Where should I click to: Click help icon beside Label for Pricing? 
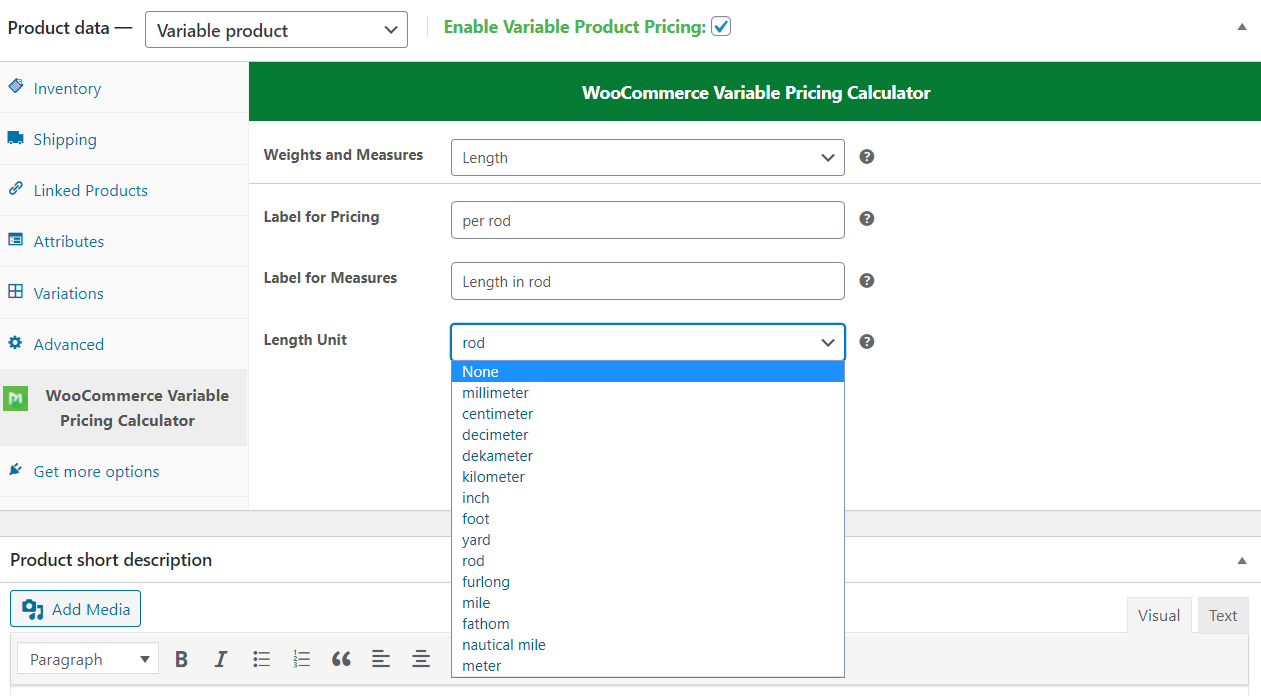click(867, 218)
